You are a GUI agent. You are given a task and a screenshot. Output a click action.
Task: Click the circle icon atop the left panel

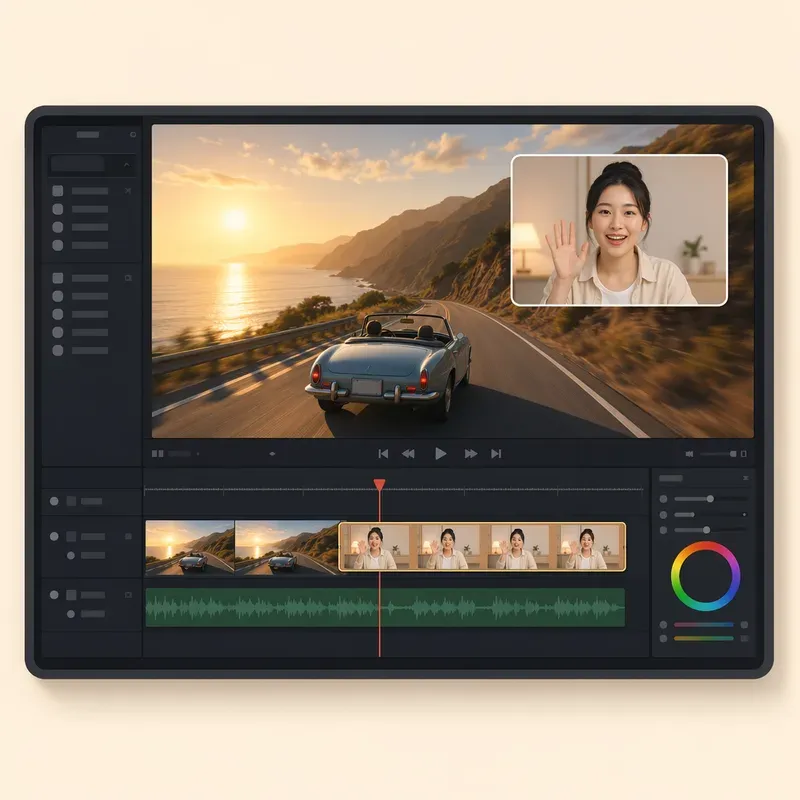[133, 135]
